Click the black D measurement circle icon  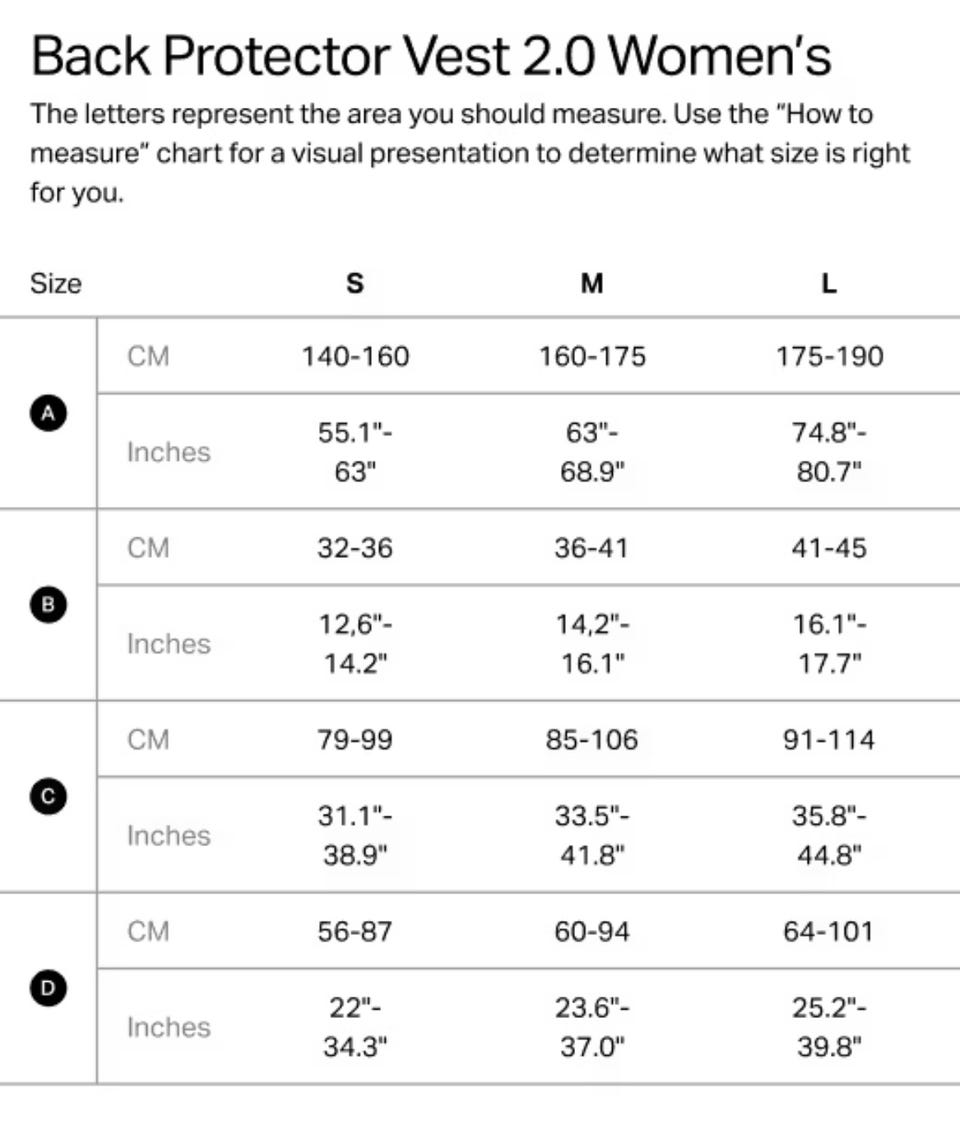[48, 988]
